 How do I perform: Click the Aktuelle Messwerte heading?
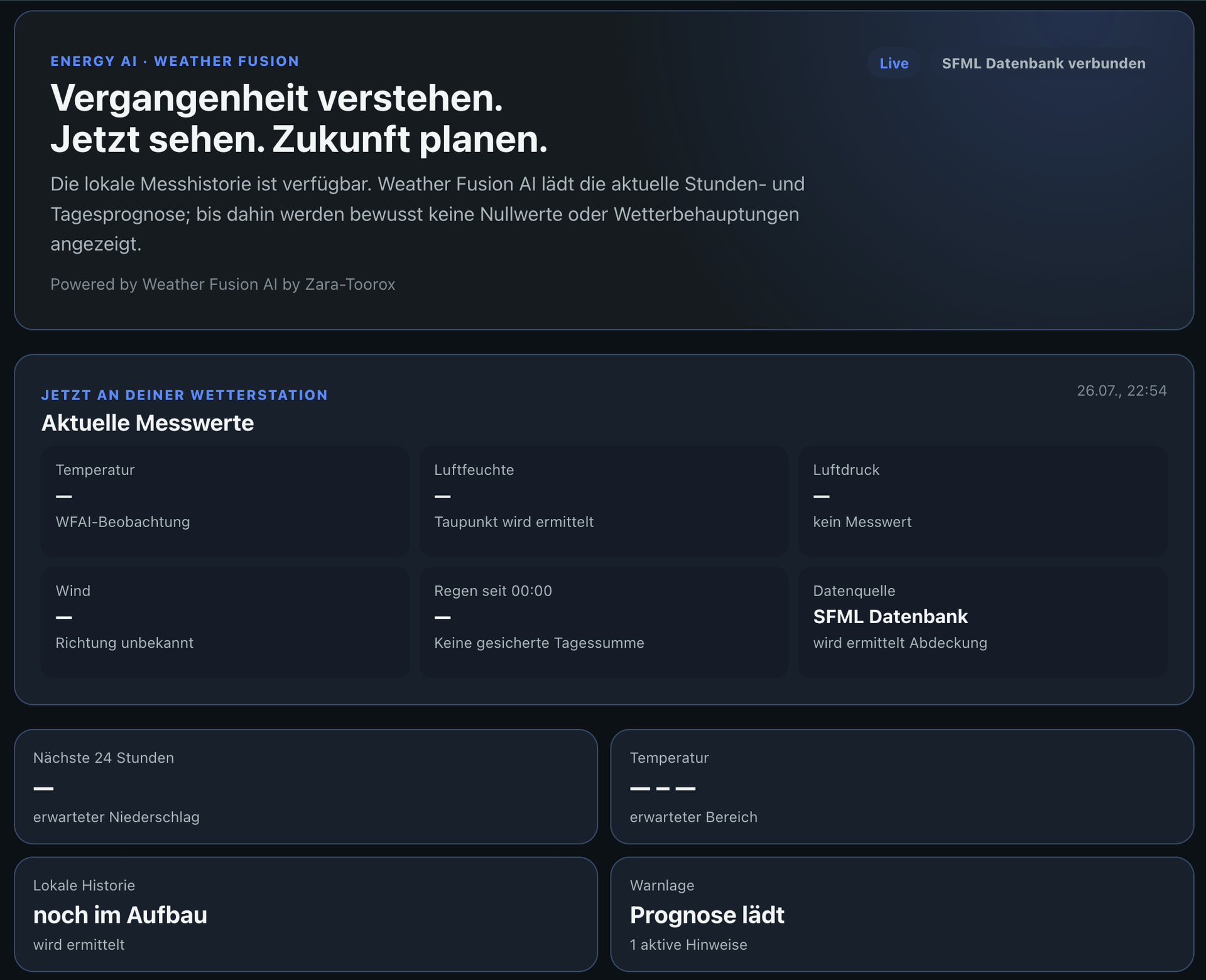[x=148, y=423]
